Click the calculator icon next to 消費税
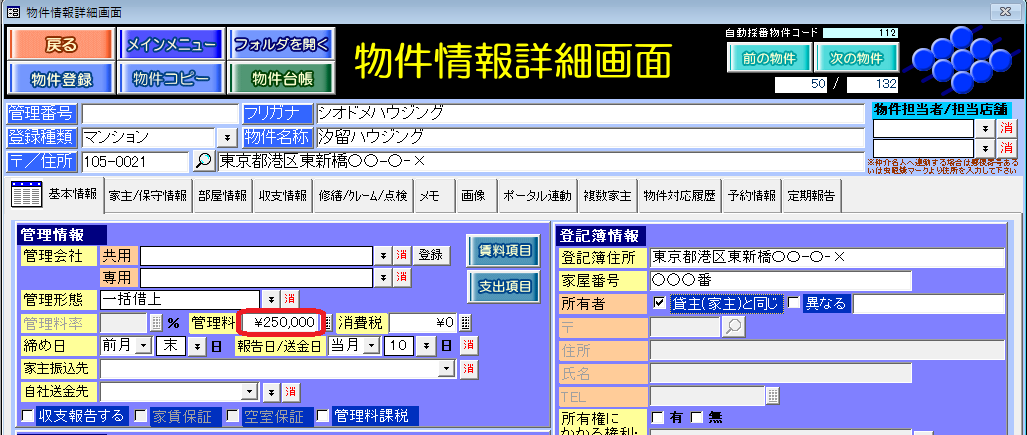 [465, 322]
